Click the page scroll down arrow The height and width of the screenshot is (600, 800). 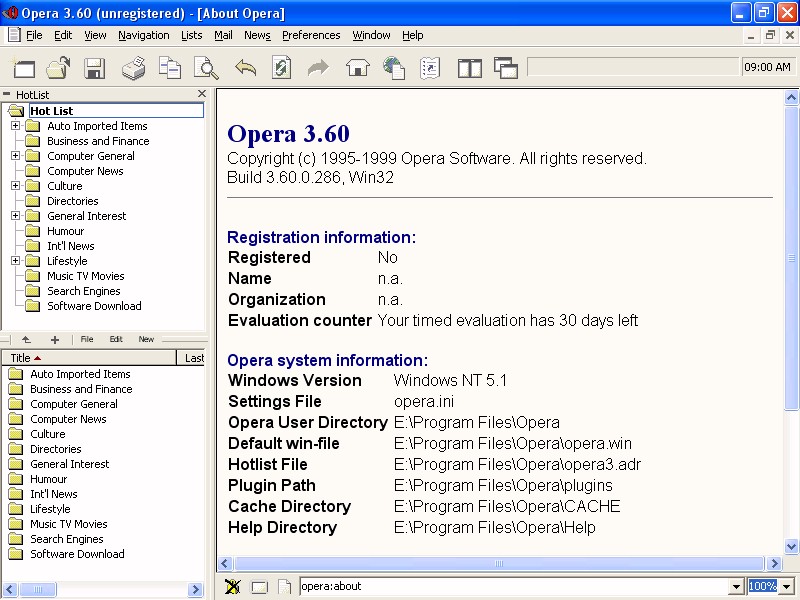[791, 546]
